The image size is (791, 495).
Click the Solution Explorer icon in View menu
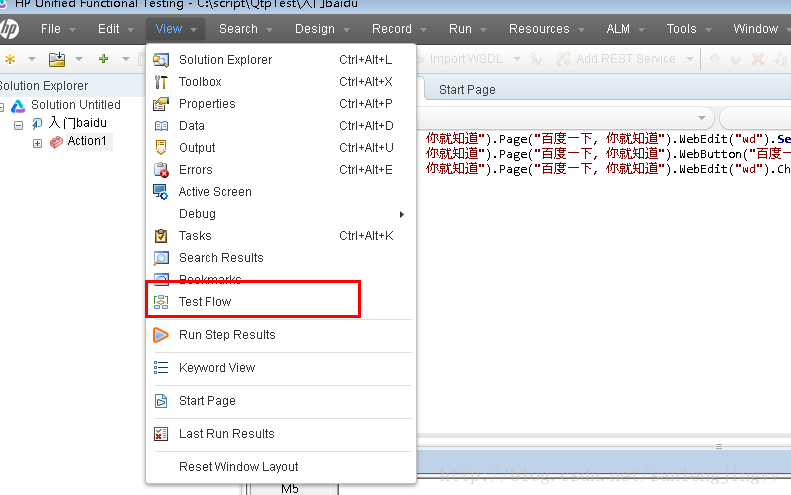(161, 60)
